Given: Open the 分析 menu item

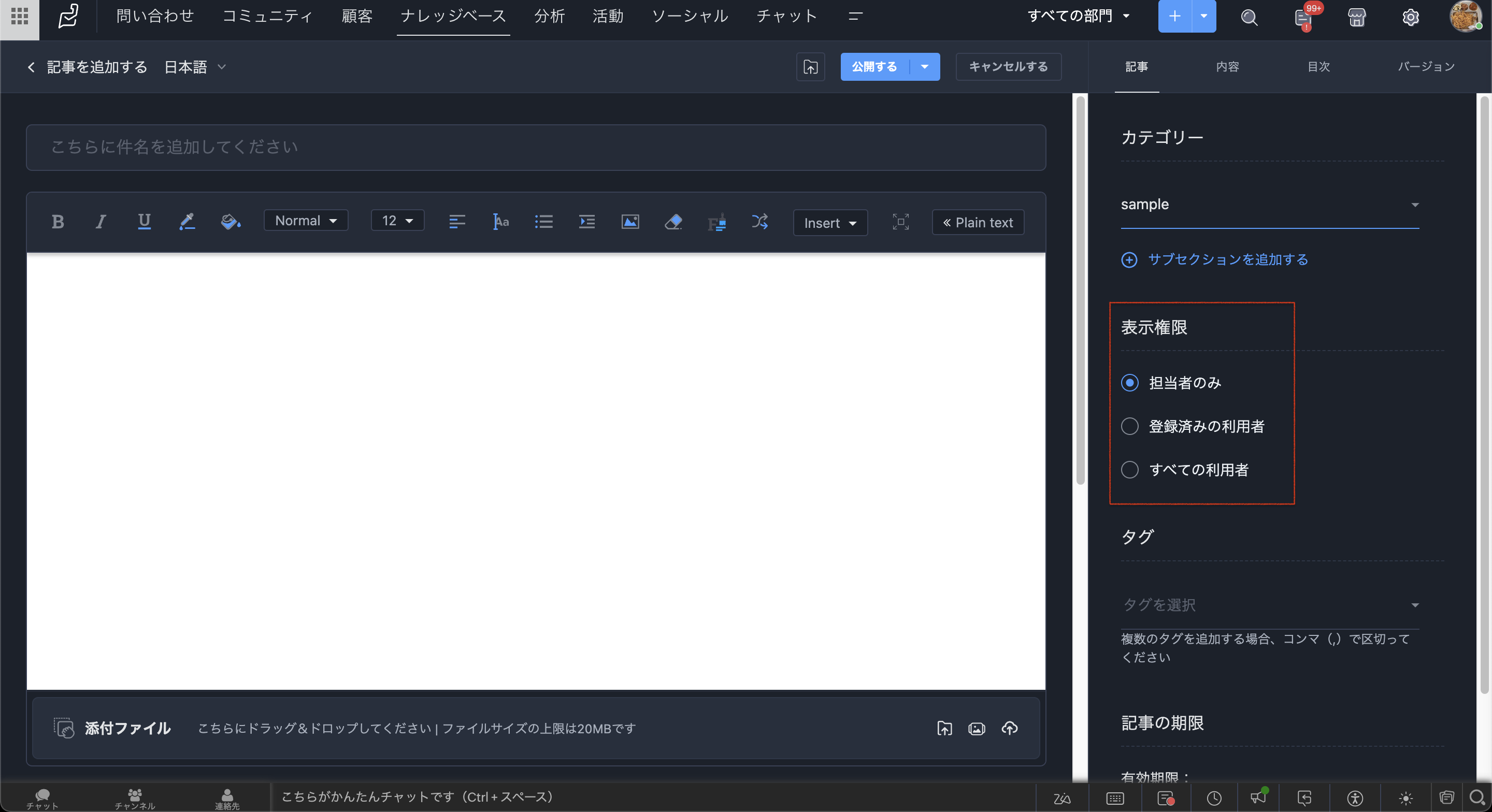Looking at the screenshot, I should click(x=549, y=16).
